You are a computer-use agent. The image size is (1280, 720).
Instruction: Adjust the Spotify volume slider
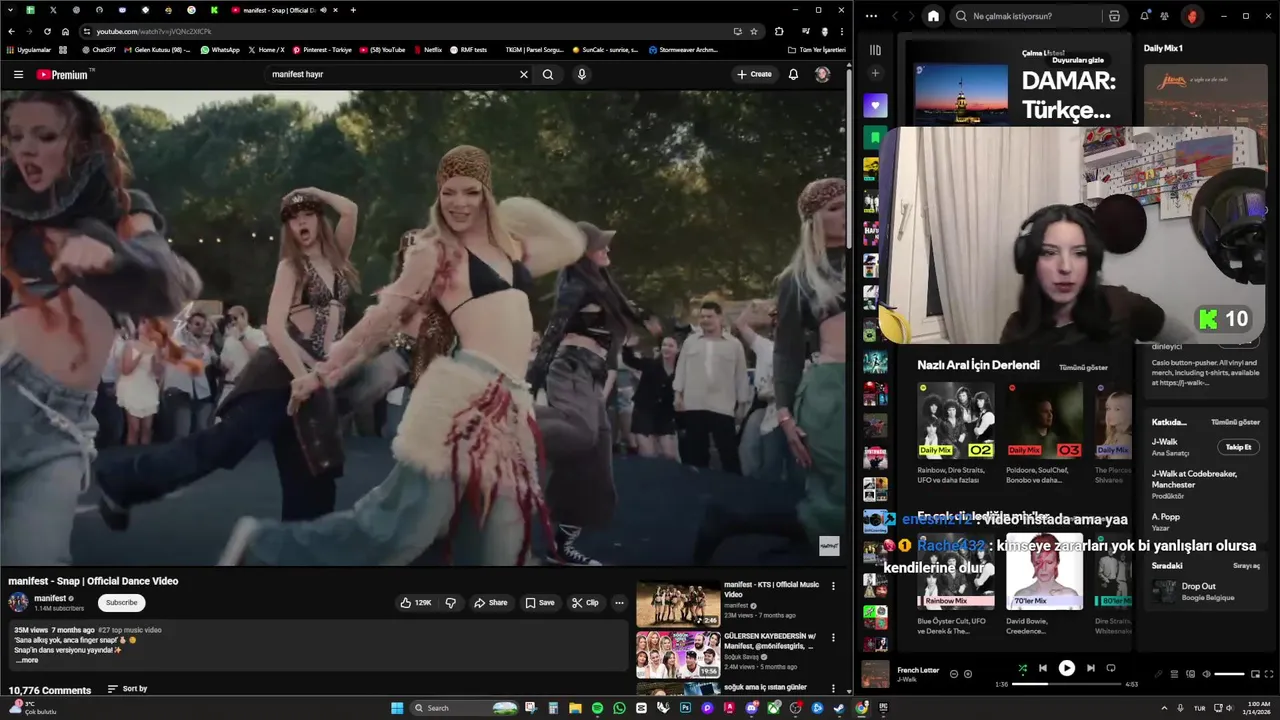pos(1229,674)
